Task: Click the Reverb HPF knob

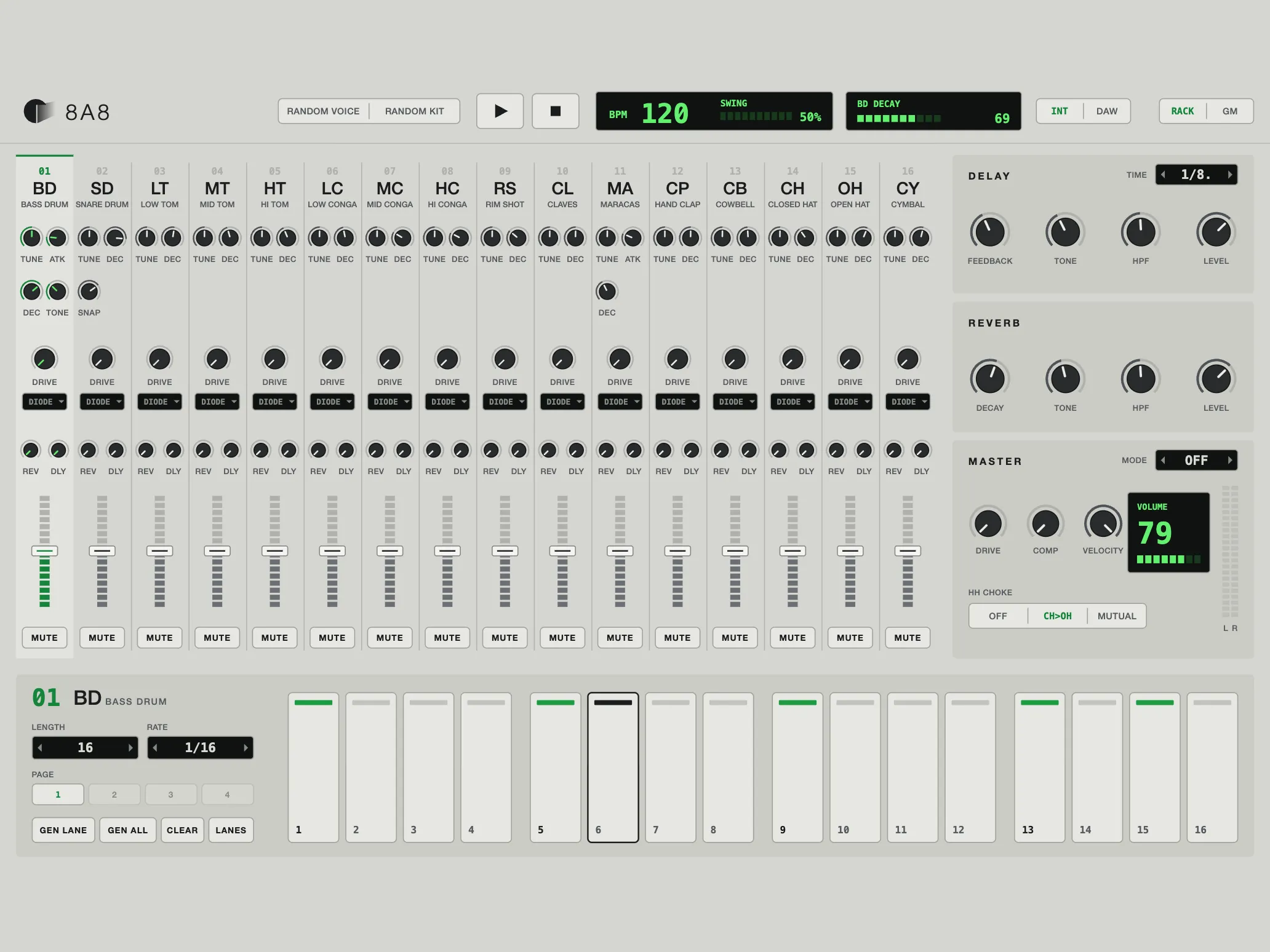Action: [1140, 379]
